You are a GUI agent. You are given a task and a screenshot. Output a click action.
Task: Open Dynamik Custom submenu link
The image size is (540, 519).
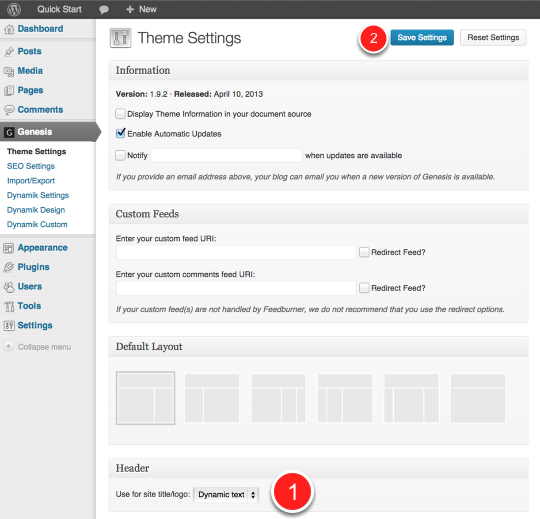click(37, 225)
